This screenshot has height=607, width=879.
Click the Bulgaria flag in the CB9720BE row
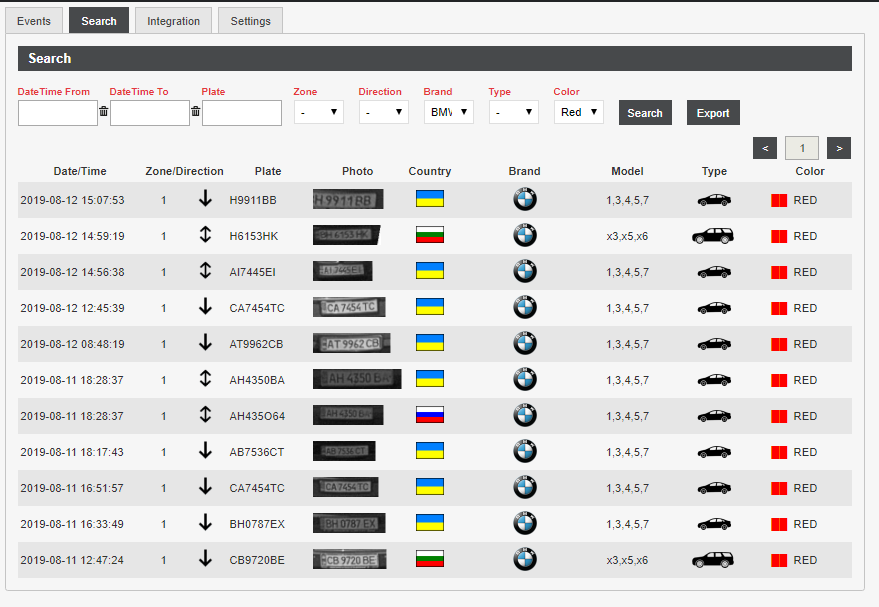coord(430,559)
